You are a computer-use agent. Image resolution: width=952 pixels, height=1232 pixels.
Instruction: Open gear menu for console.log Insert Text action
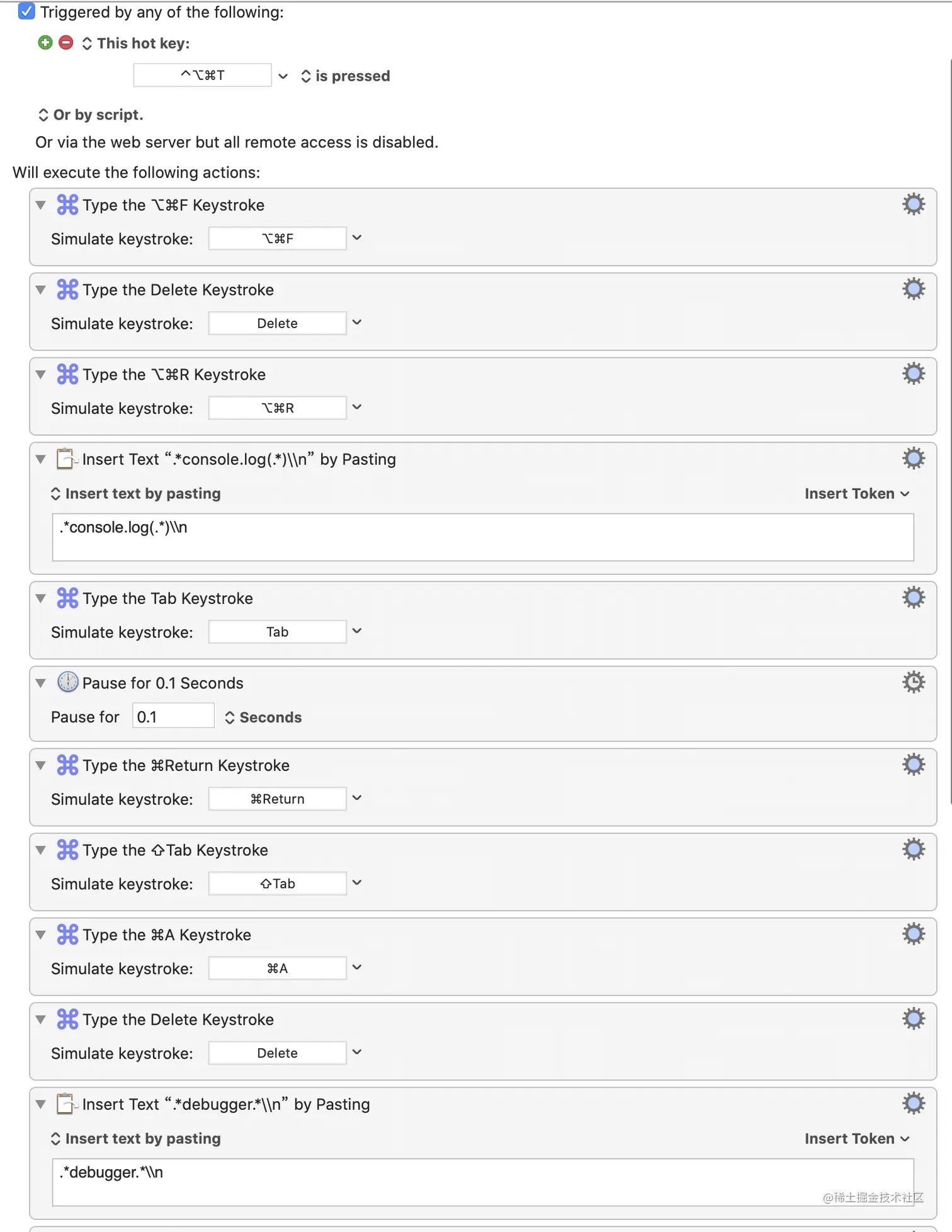[x=914, y=459]
